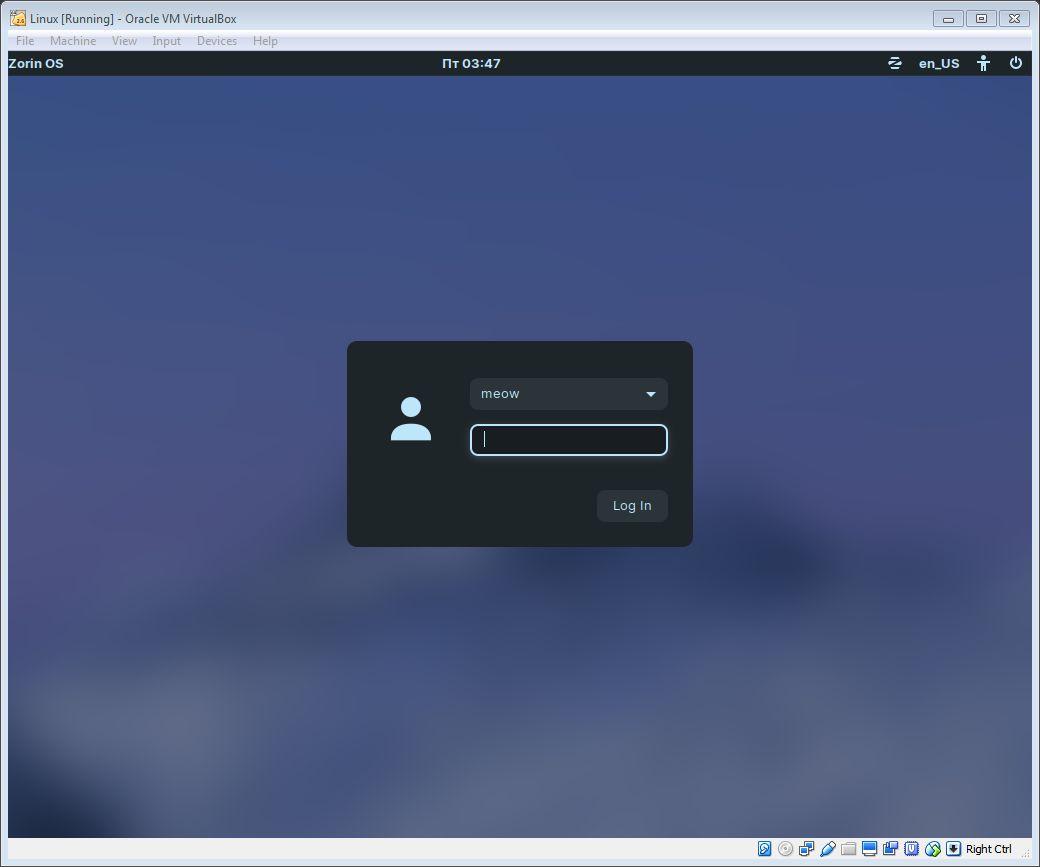Open the Help menu
The image size is (1040, 867).
point(265,41)
